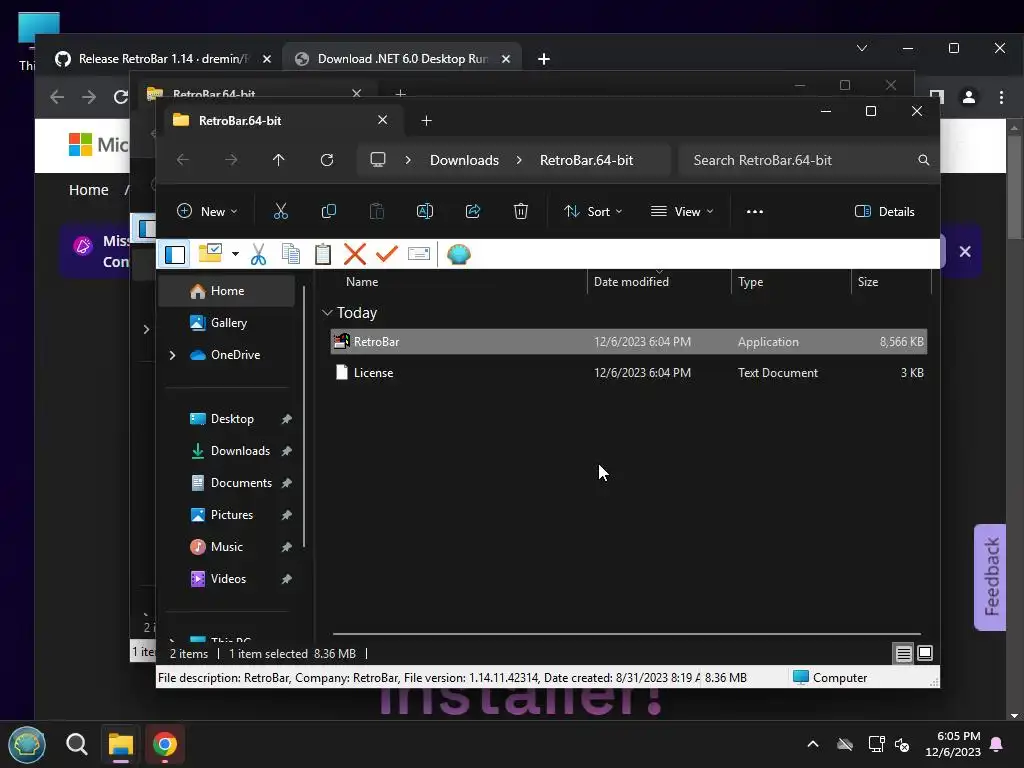Show hidden system tray icons chevron
This screenshot has width=1024, height=768.
click(x=813, y=744)
